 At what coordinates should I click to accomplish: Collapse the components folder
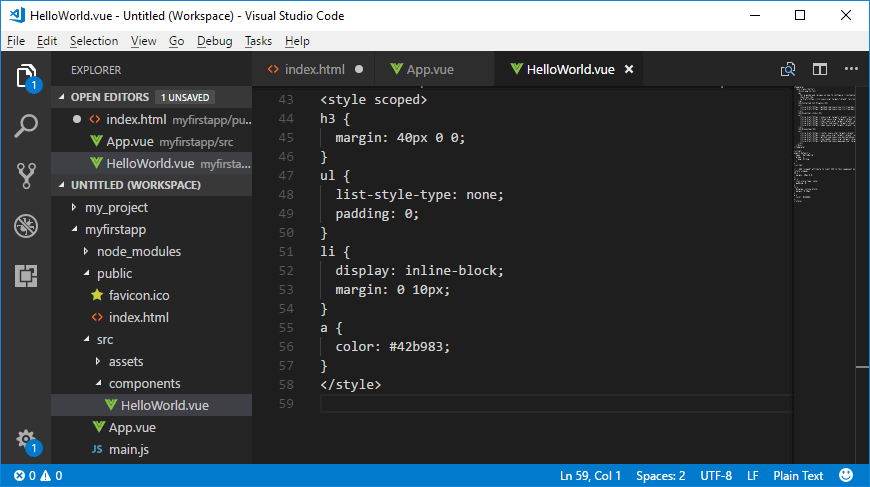point(99,383)
